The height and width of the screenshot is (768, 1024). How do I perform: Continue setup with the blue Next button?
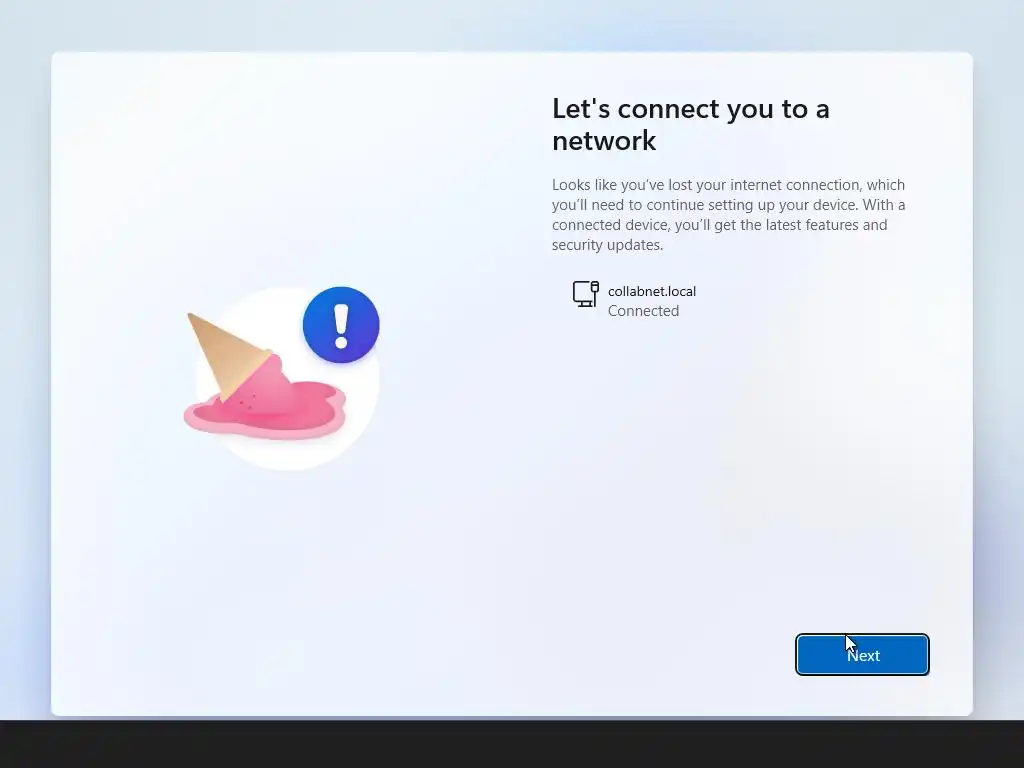[x=862, y=654]
